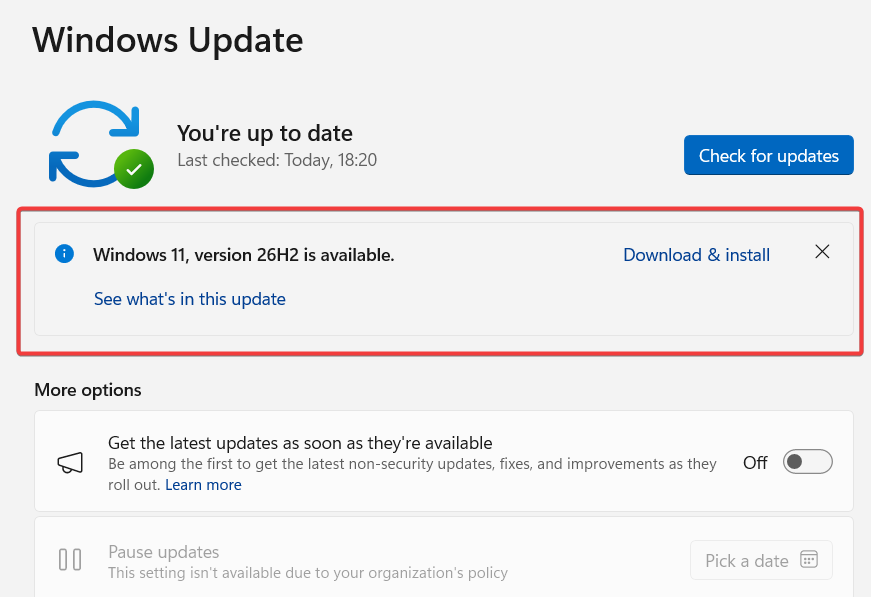871x597 pixels.
Task: Click Last checked: Today, 18:20 text
Action: 277,160
